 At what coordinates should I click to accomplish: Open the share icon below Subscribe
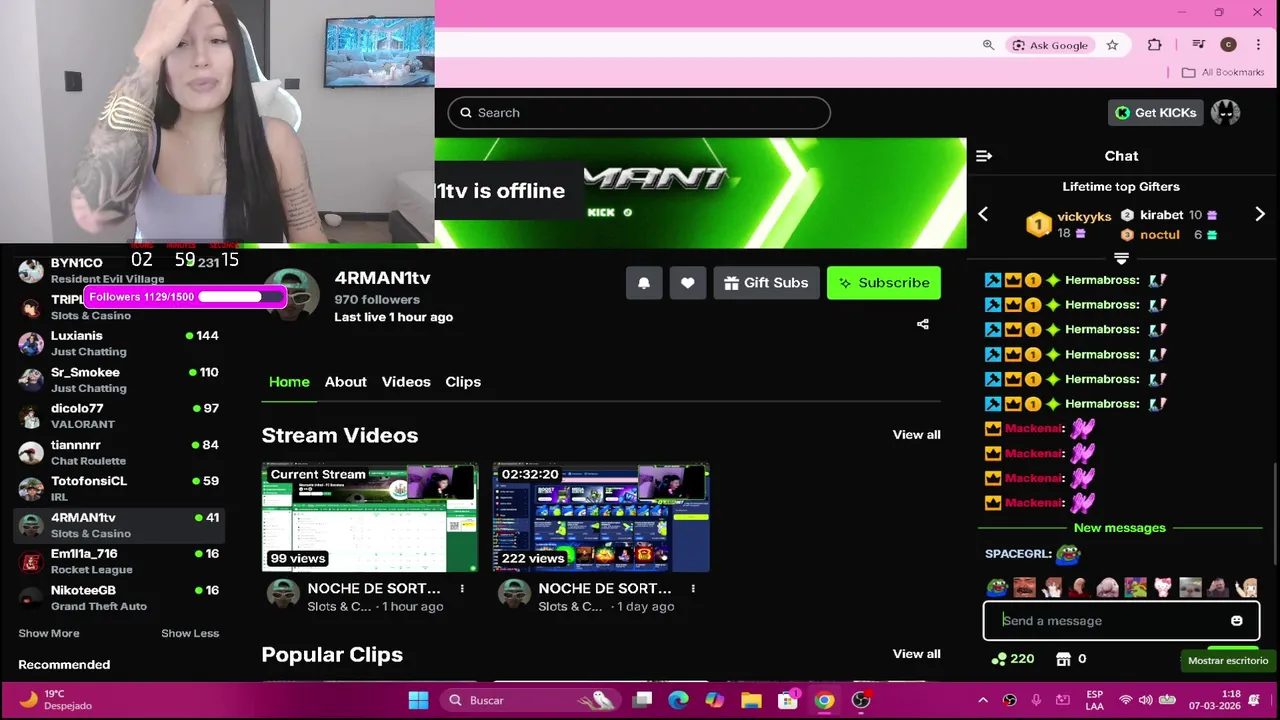tap(923, 324)
